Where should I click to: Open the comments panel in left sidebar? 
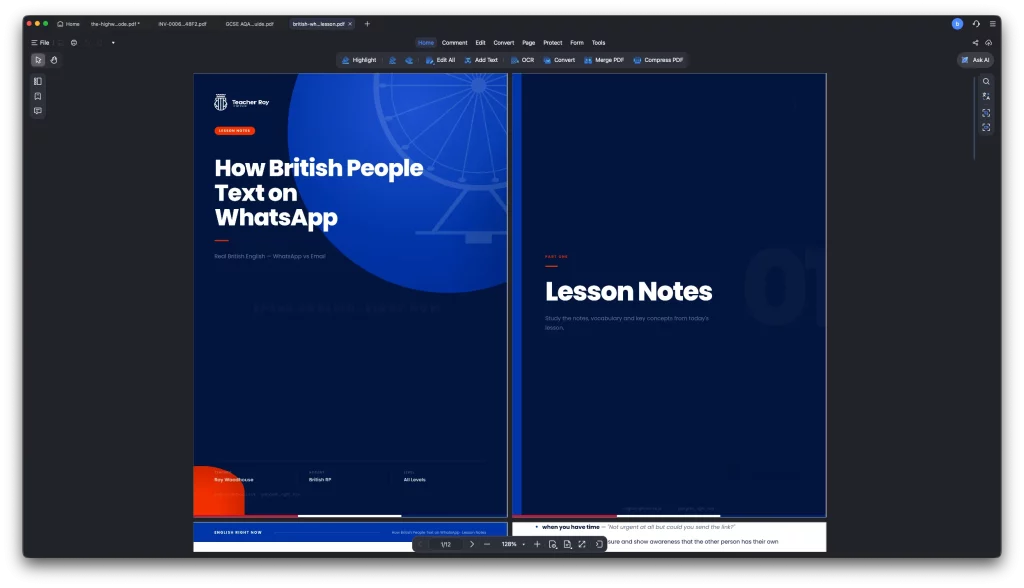(x=38, y=111)
